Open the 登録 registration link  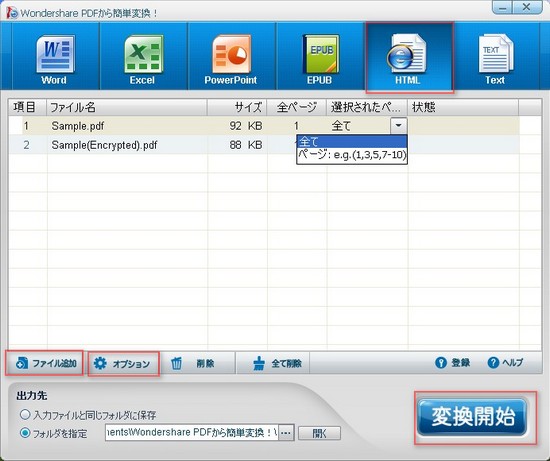[452, 362]
